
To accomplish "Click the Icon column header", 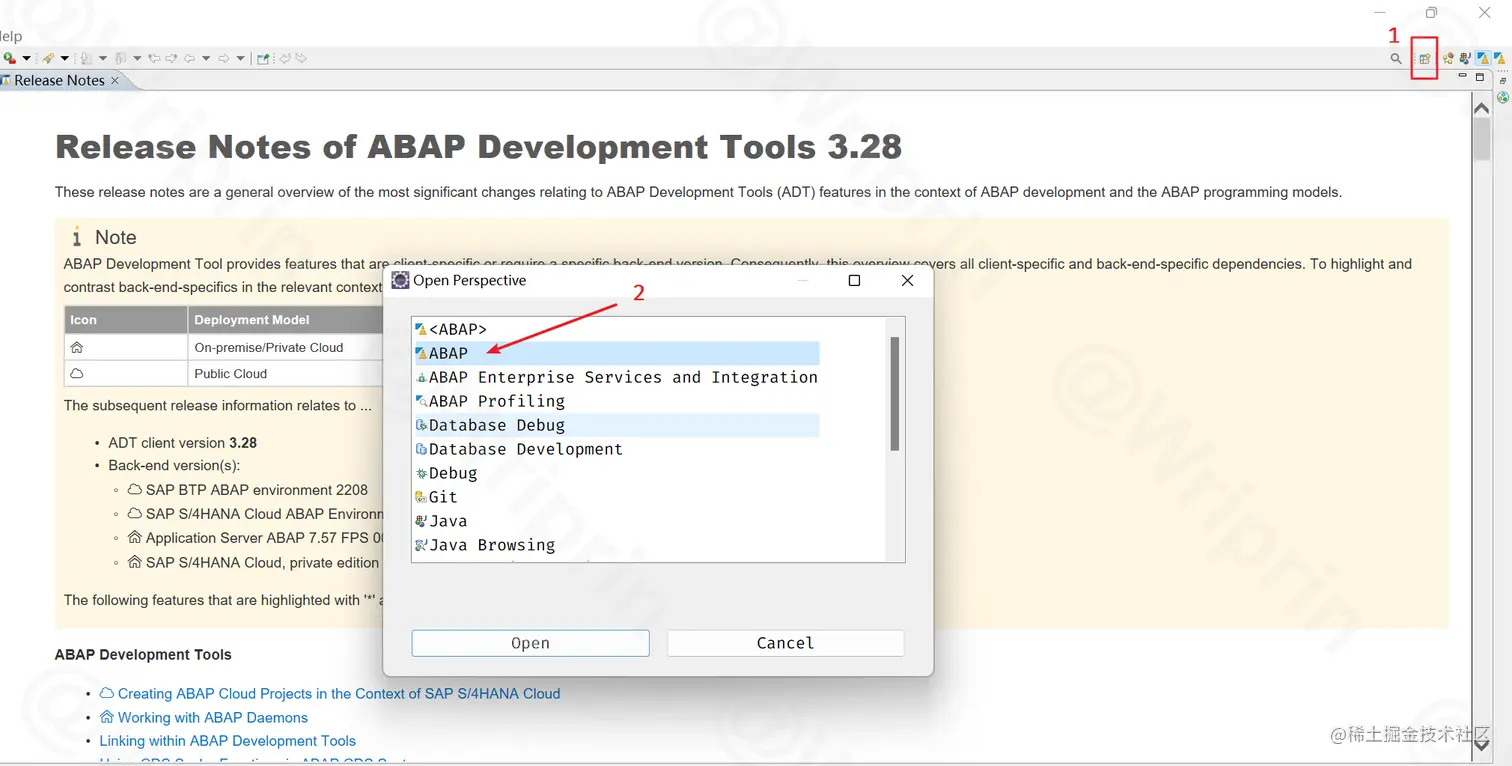I will [126, 320].
